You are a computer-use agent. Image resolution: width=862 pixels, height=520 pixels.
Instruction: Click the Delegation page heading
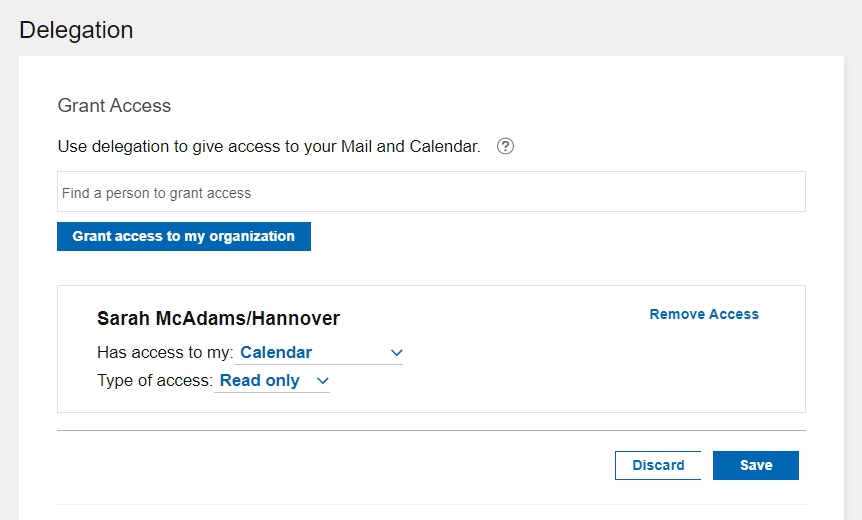(x=76, y=30)
